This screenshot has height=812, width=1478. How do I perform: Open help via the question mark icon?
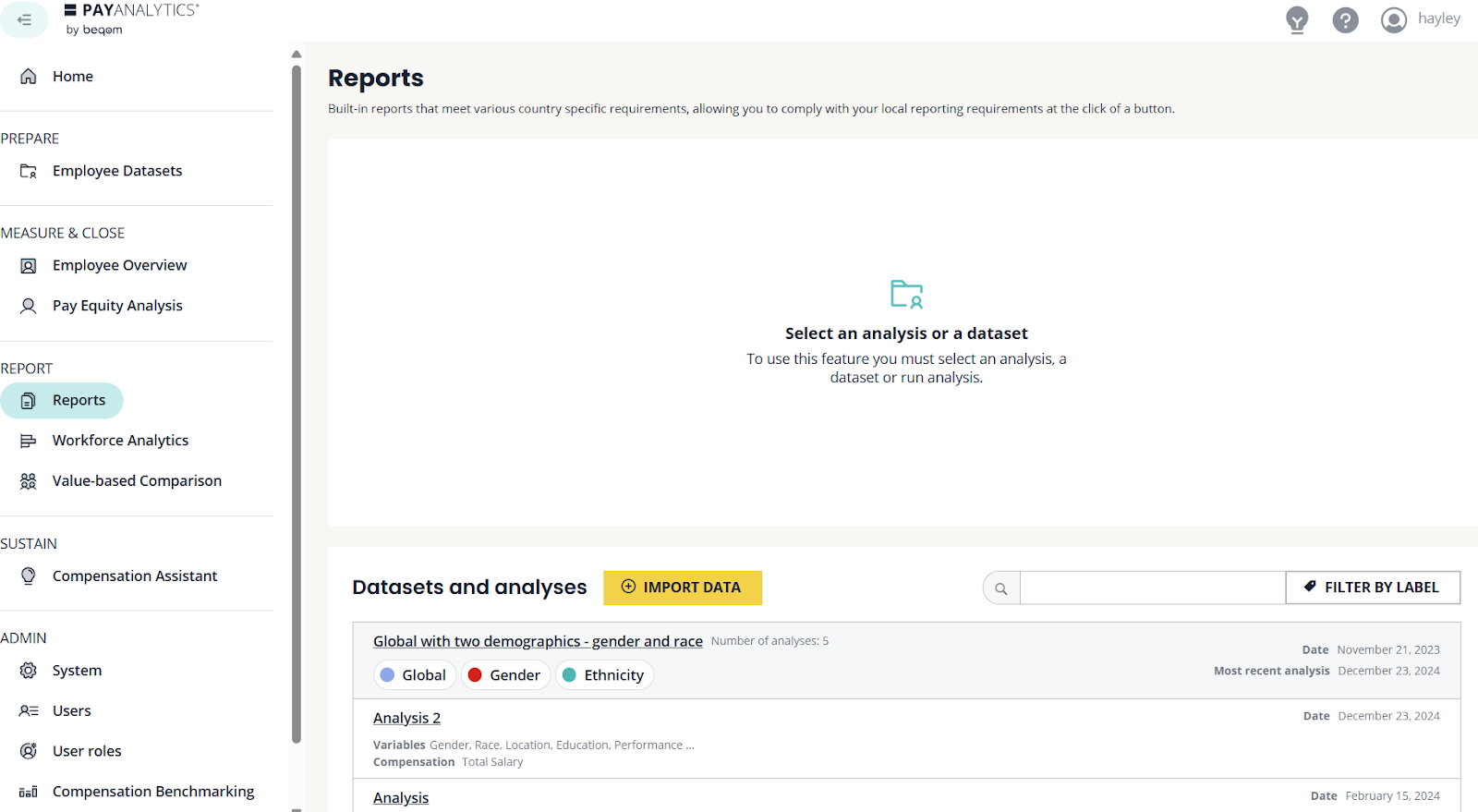(x=1345, y=19)
